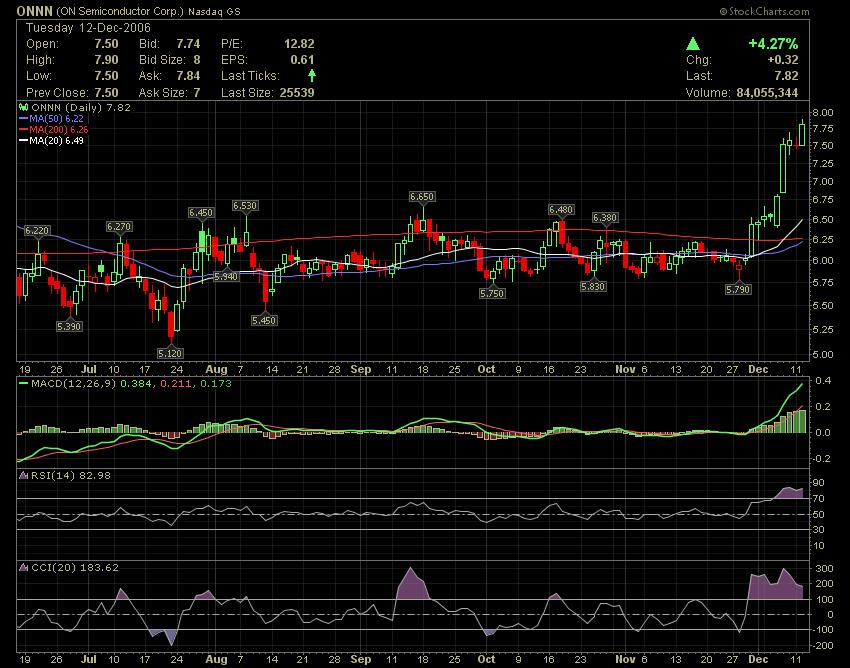Click the candlestick icon beside ONNN (Daily)
The height and width of the screenshot is (668, 850).
23,107
